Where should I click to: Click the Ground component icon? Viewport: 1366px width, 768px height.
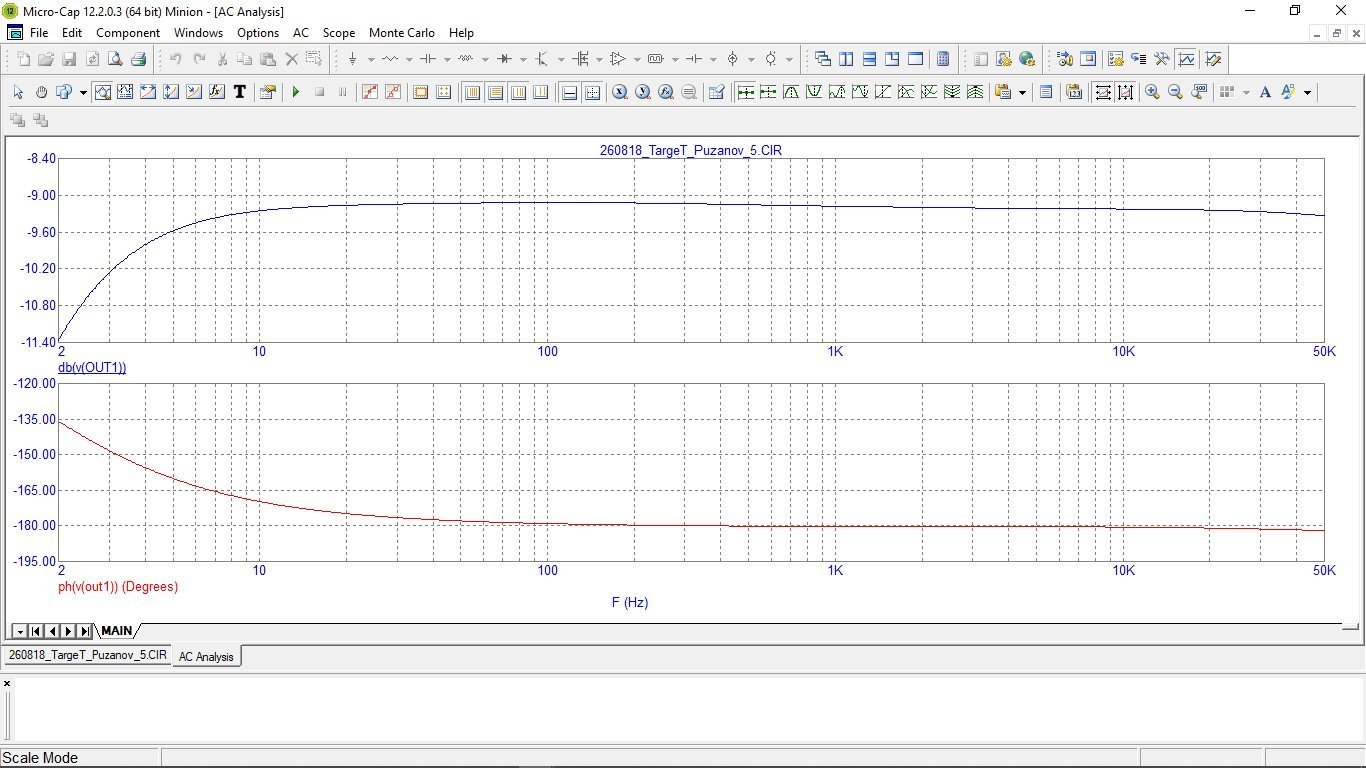352,59
